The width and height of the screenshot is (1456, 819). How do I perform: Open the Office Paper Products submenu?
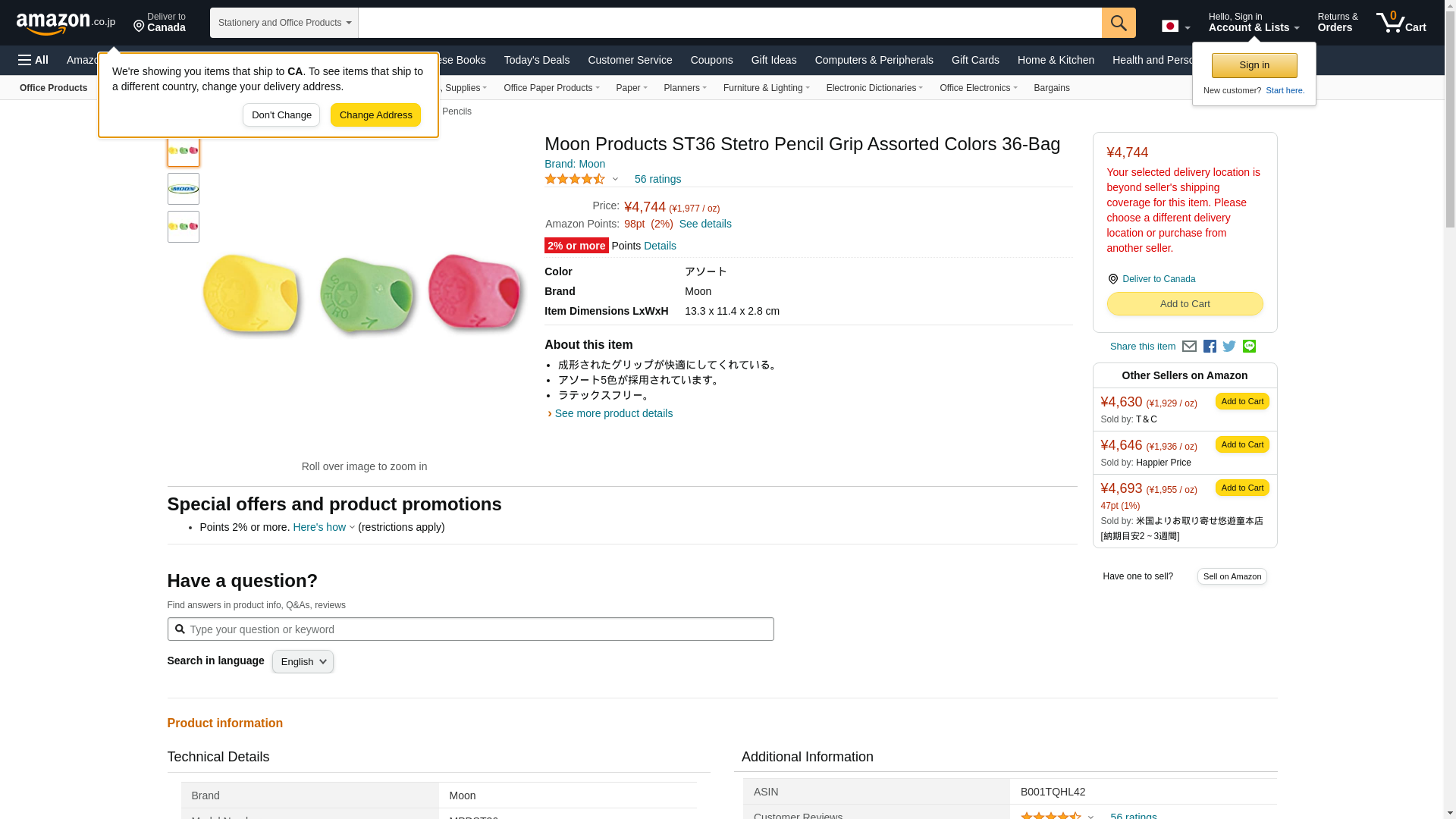[551, 88]
